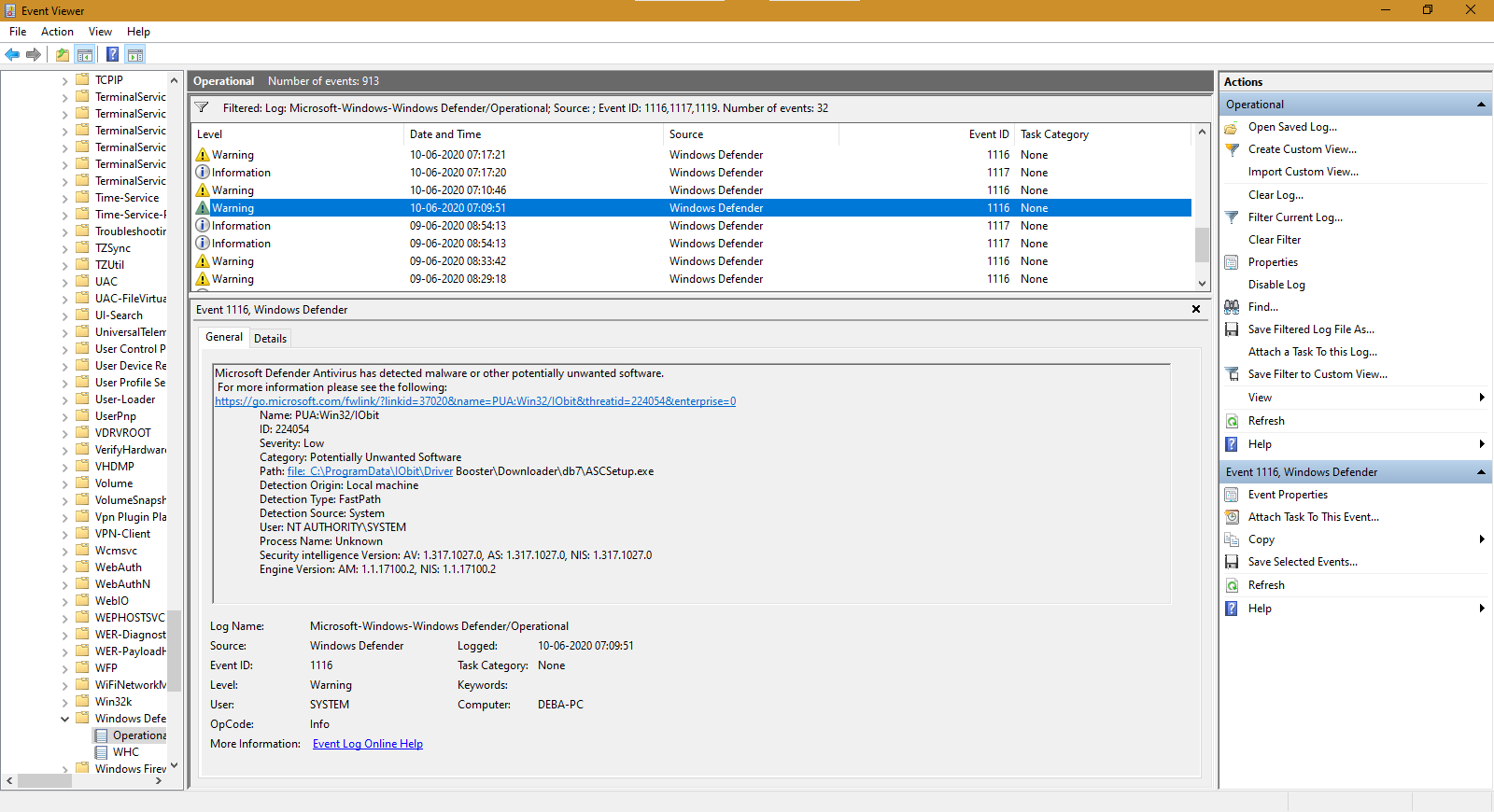
Task: Sort events by Date and Time column
Action: [532, 134]
